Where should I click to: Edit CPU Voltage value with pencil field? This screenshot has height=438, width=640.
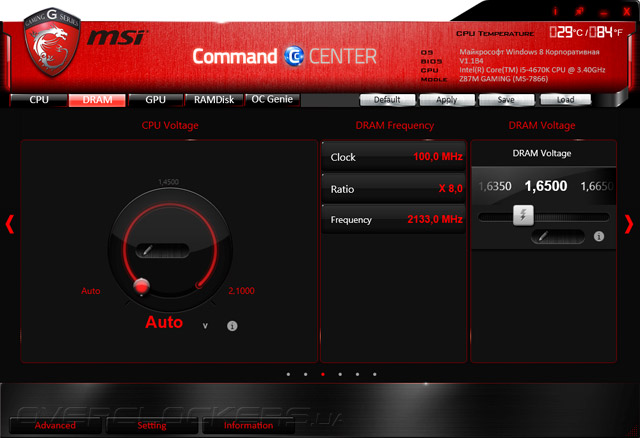point(162,250)
